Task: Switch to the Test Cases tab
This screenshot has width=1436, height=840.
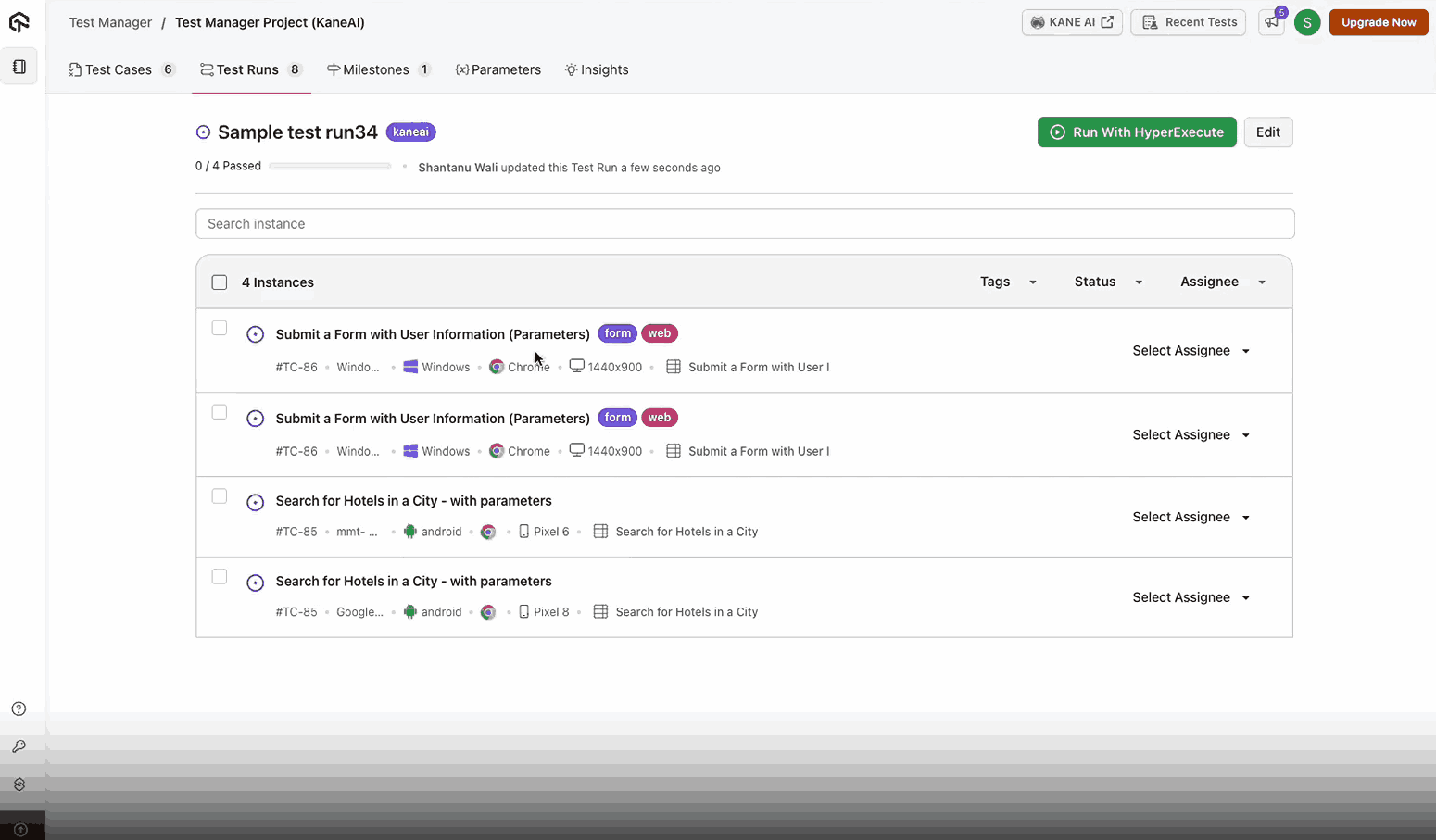Action: (x=120, y=69)
